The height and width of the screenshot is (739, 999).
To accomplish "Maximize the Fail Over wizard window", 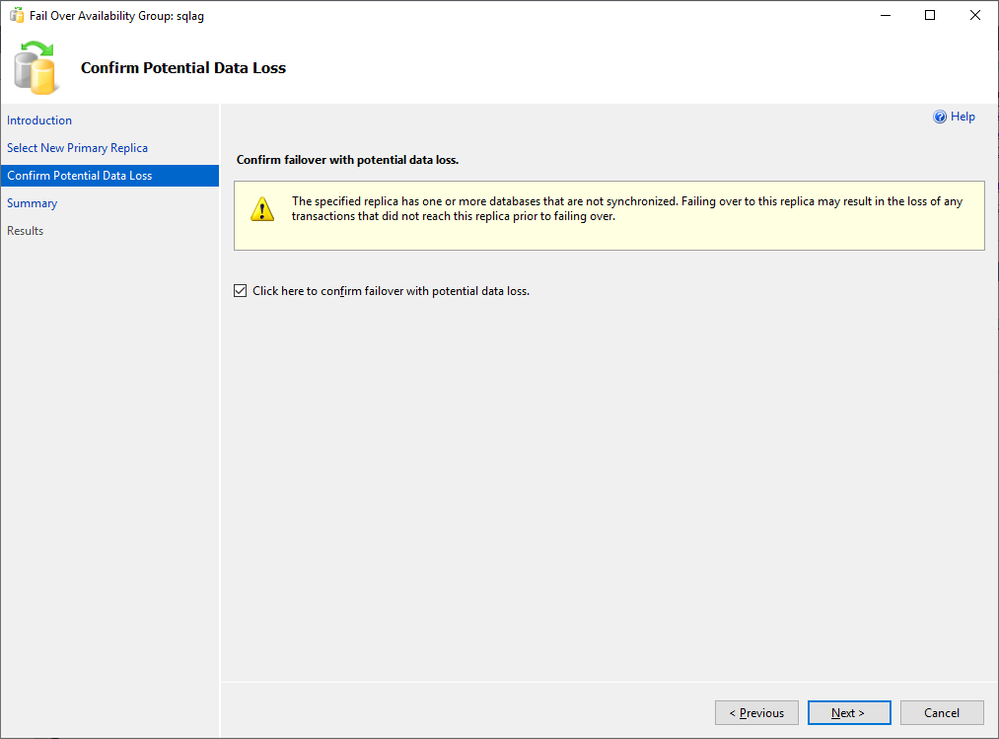I will coord(930,15).
